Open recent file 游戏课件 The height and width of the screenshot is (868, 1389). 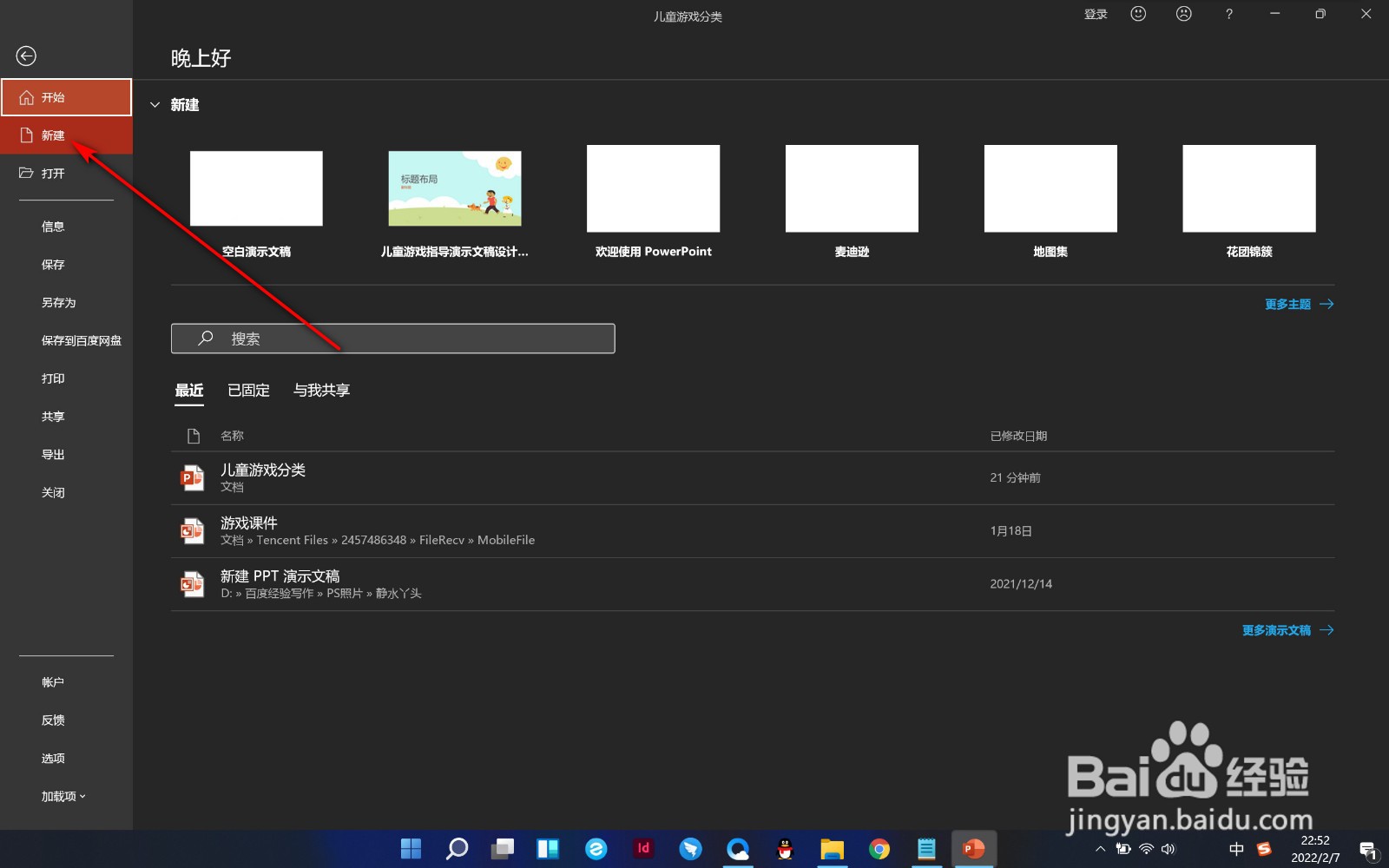(753, 531)
